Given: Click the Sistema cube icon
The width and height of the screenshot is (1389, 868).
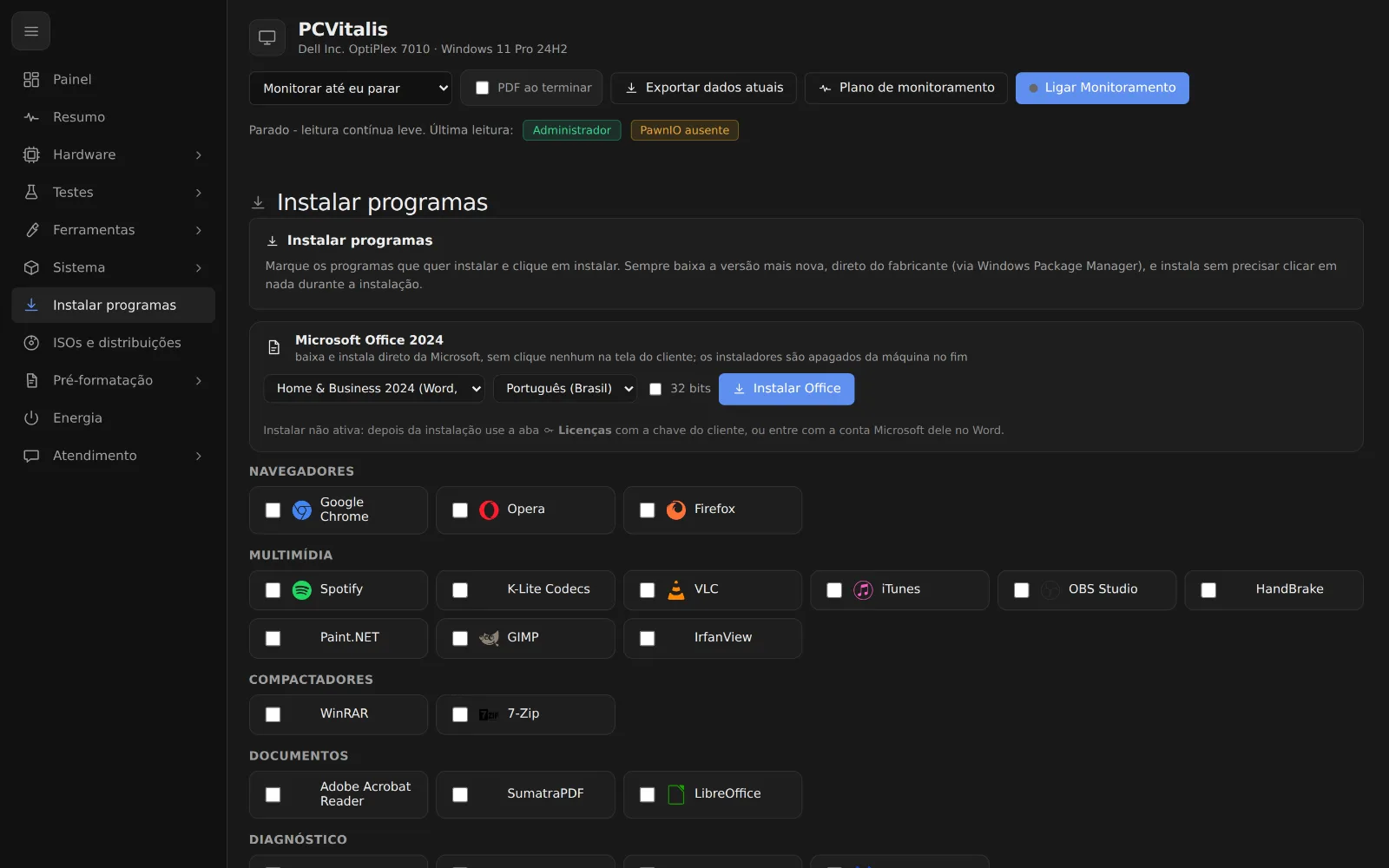Looking at the screenshot, I should 31,267.
